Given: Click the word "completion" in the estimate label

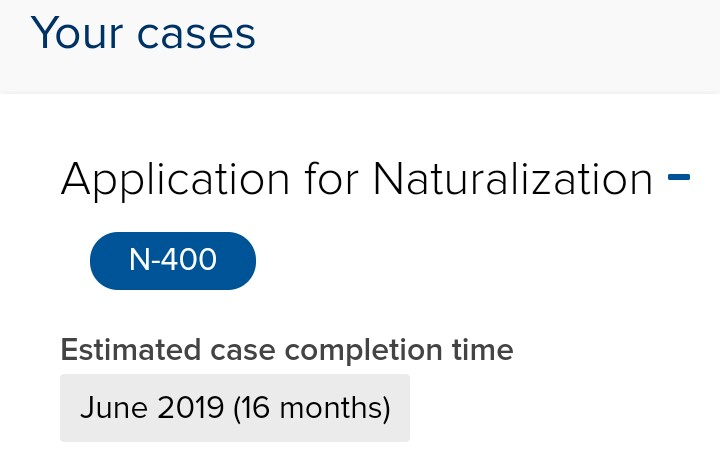Looking at the screenshot, I should [364, 352].
